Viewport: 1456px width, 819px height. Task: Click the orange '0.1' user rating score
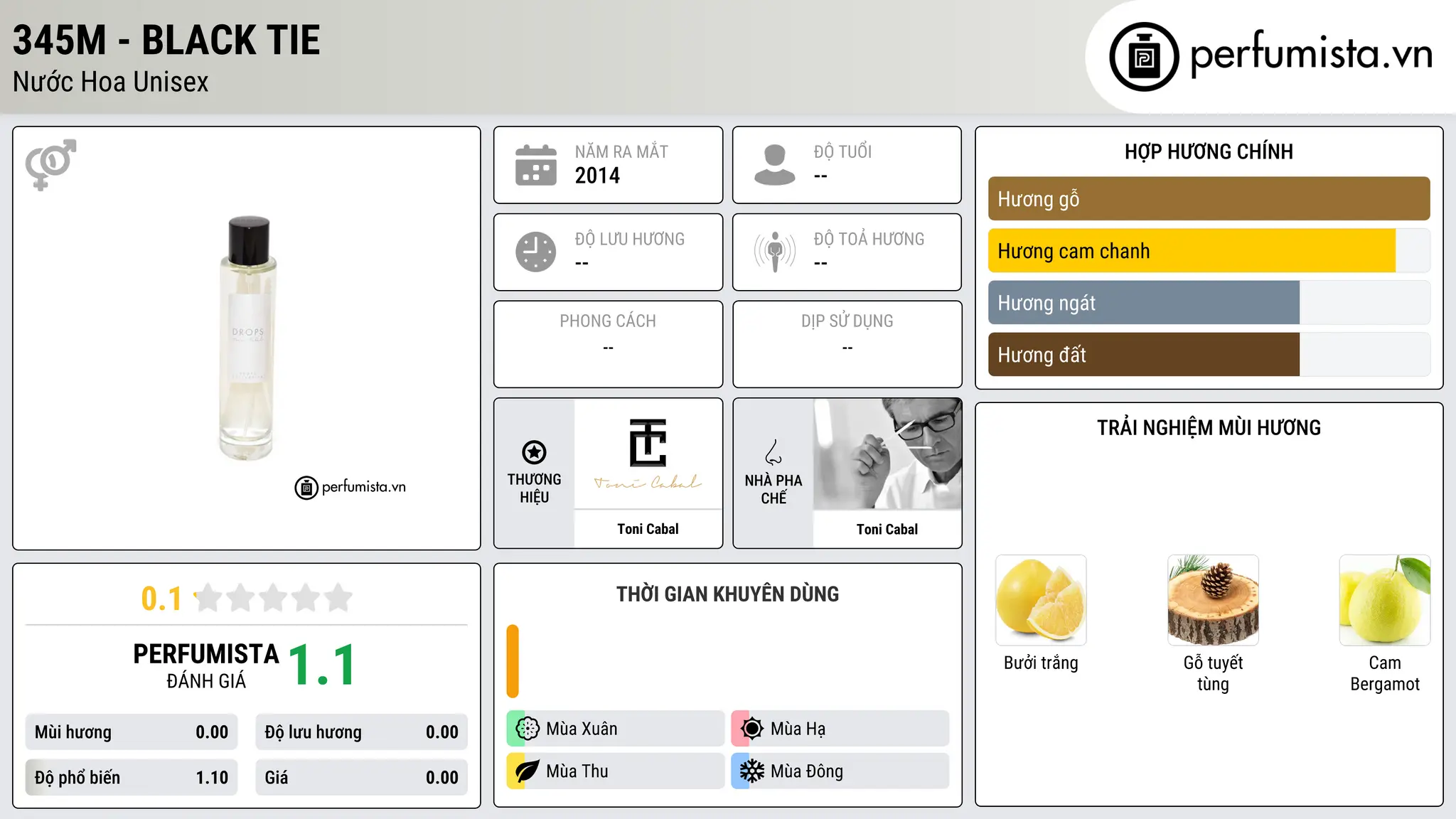161,599
